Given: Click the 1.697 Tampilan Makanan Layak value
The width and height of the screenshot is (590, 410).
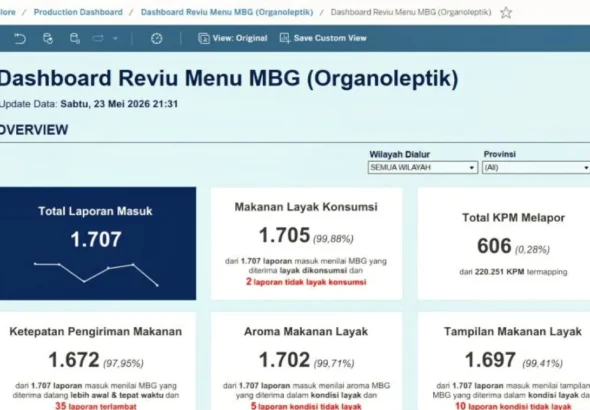Looking at the screenshot, I should 490,360.
